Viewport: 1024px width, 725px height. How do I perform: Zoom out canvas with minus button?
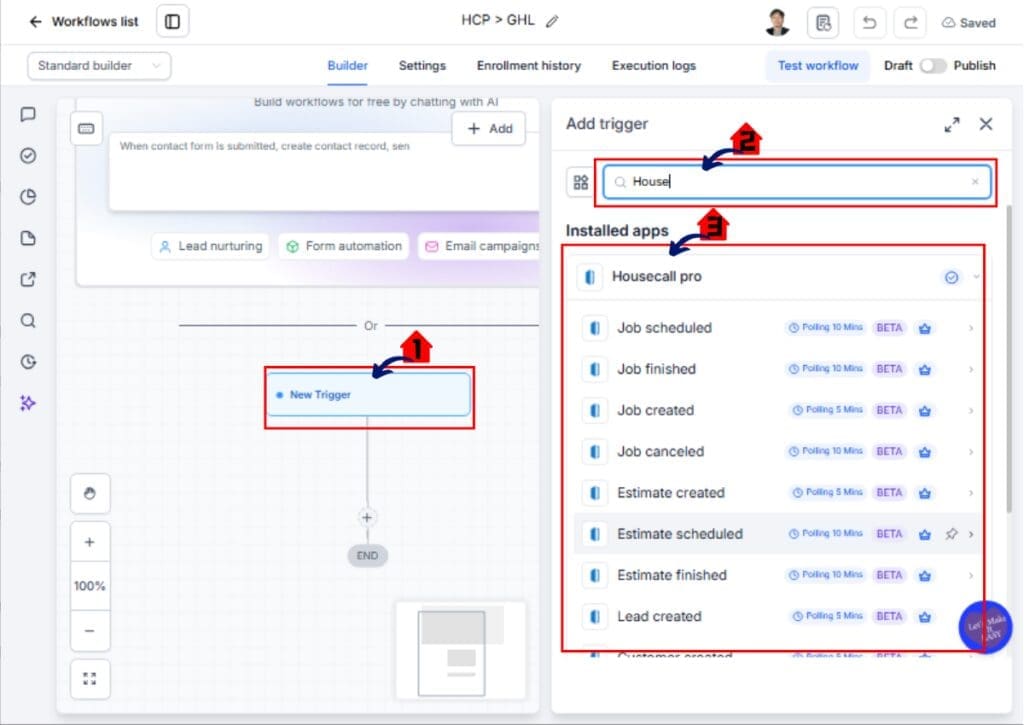[x=90, y=631]
